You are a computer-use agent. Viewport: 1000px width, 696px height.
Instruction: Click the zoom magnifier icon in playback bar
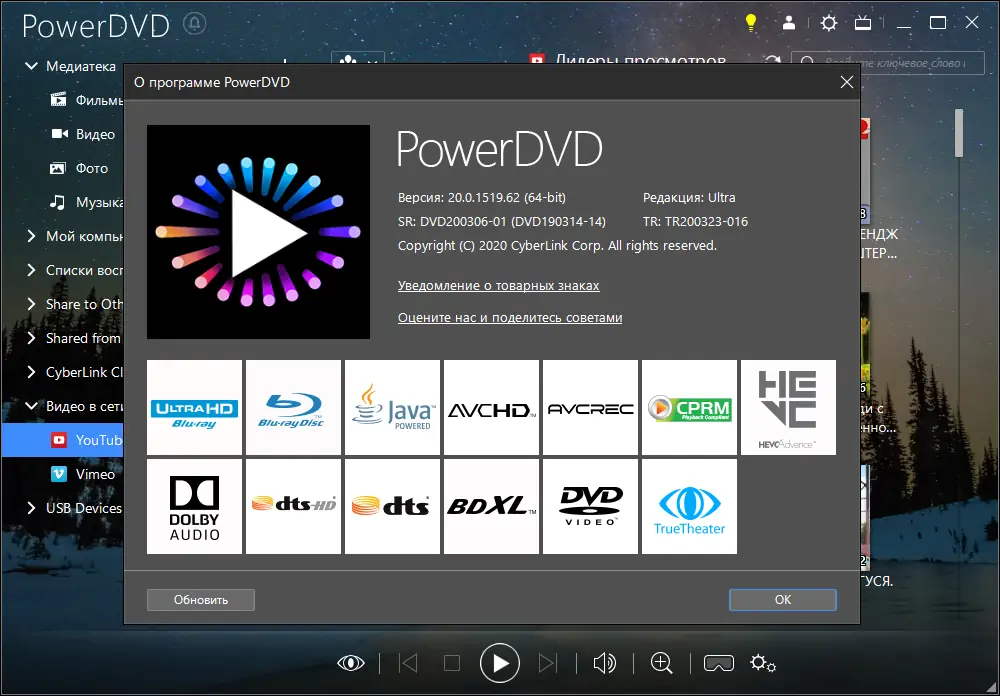click(661, 663)
